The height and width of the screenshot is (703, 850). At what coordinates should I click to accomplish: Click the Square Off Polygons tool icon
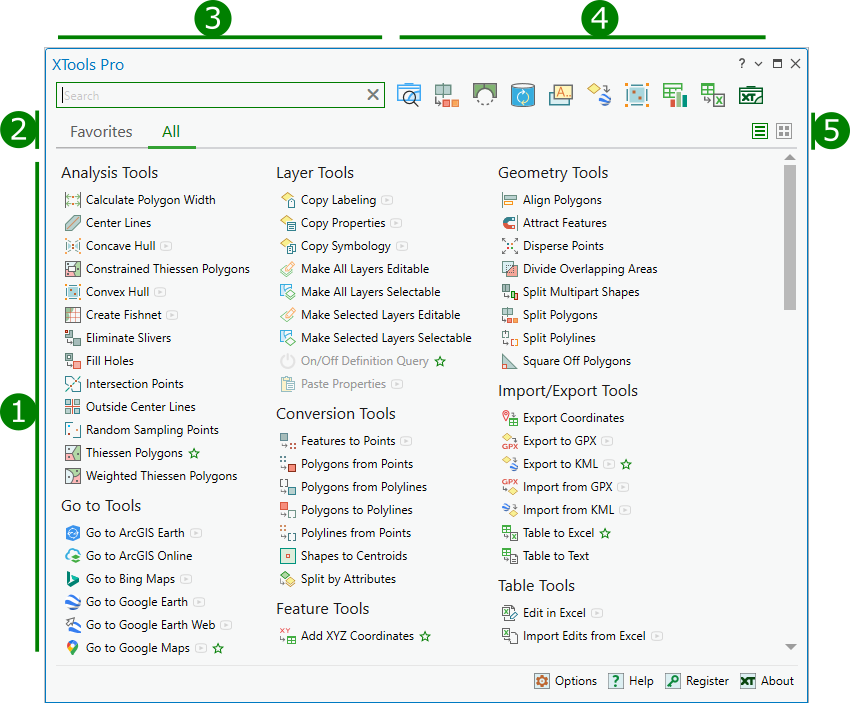(510, 361)
